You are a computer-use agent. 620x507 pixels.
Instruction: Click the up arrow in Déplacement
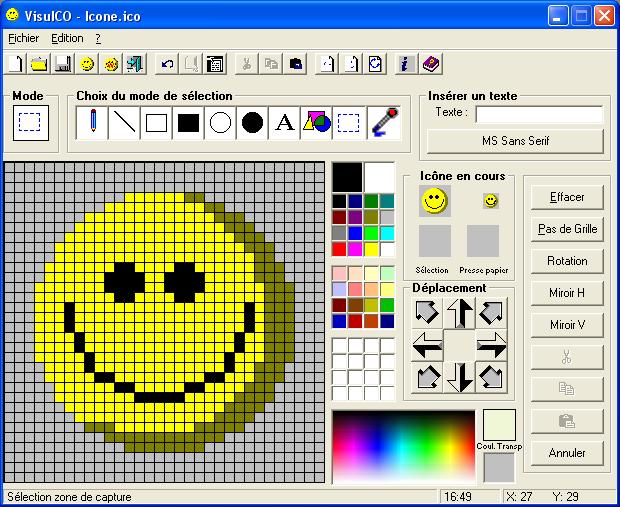point(459,313)
